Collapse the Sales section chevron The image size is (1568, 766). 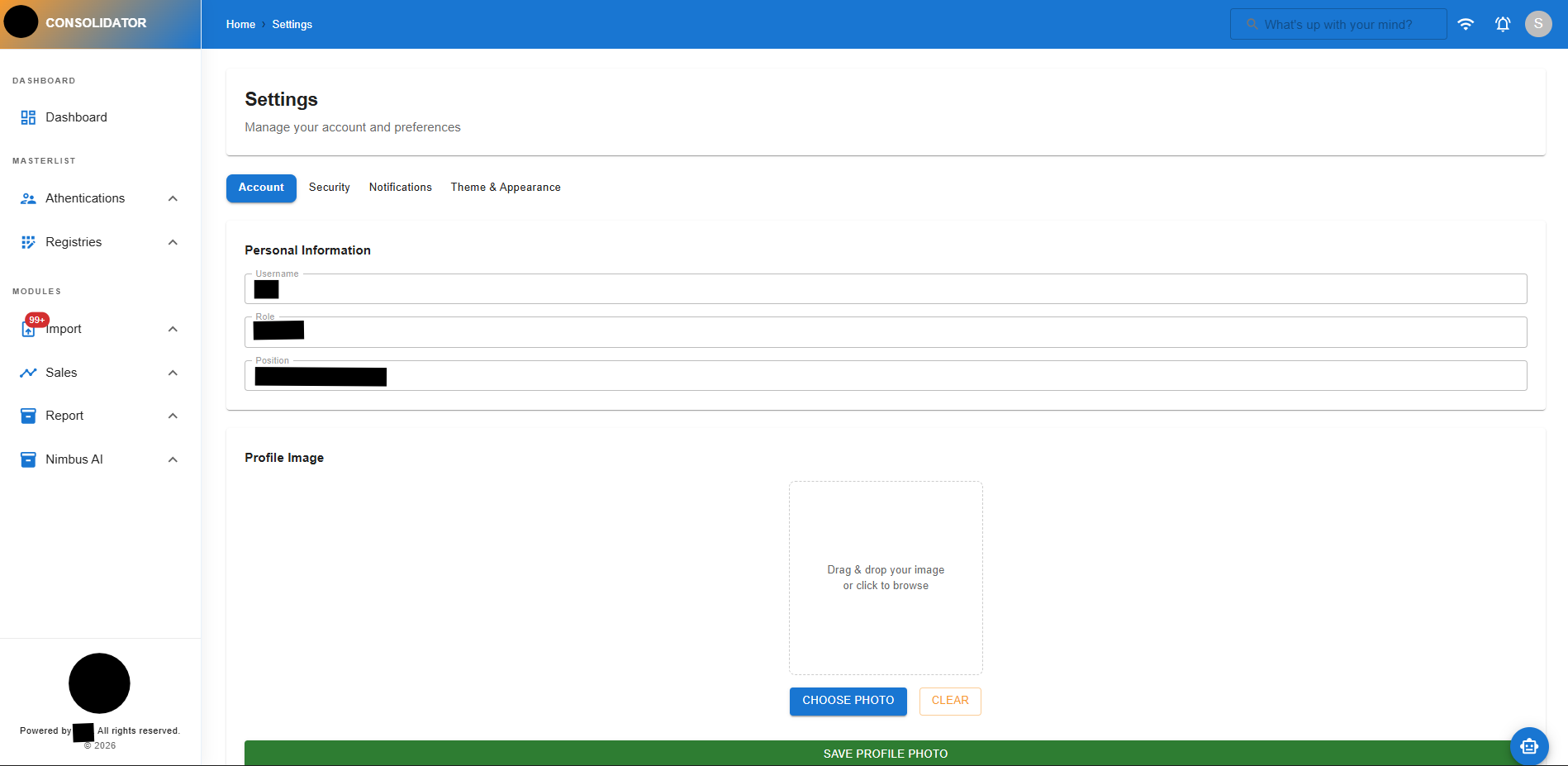point(173,372)
